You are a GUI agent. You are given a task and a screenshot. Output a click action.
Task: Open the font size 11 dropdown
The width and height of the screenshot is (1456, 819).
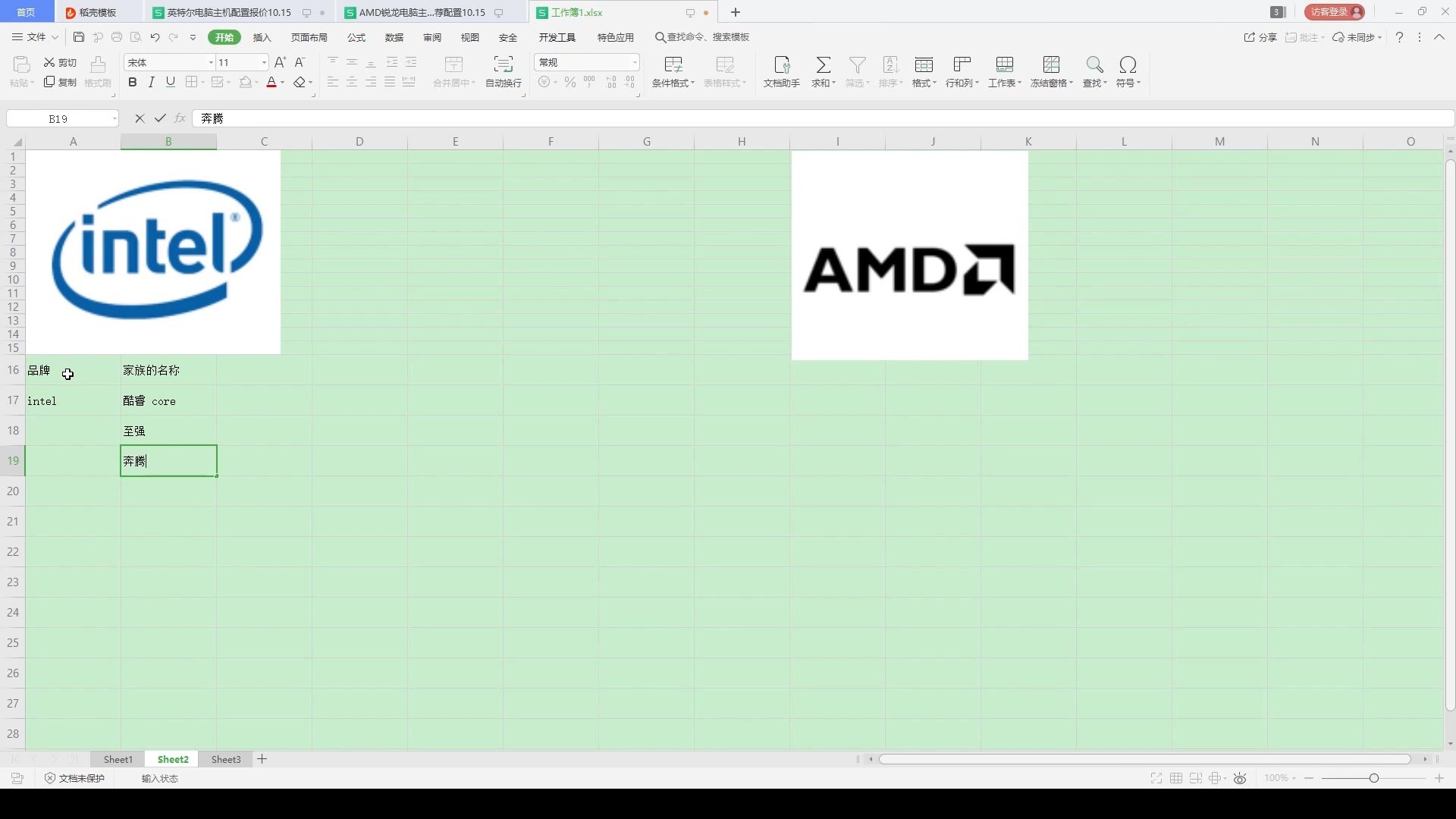point(264,62)
